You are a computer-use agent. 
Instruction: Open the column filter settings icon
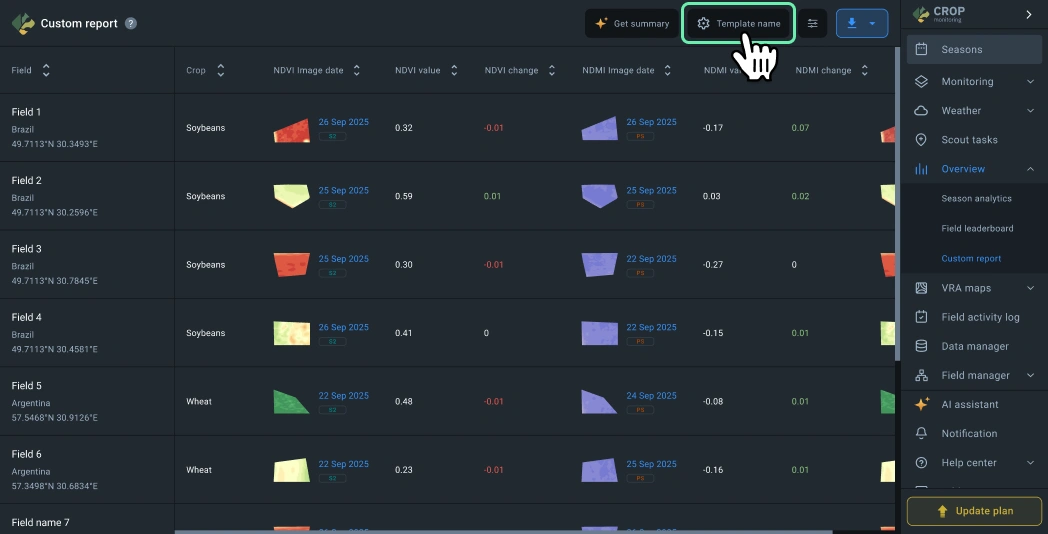pos(812,23)
